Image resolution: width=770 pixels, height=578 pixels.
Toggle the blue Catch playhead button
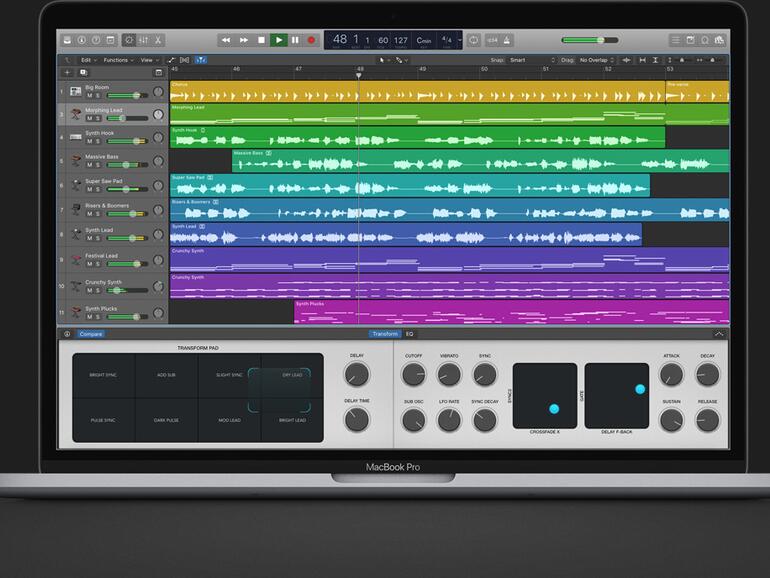click(x=201, y=60)
